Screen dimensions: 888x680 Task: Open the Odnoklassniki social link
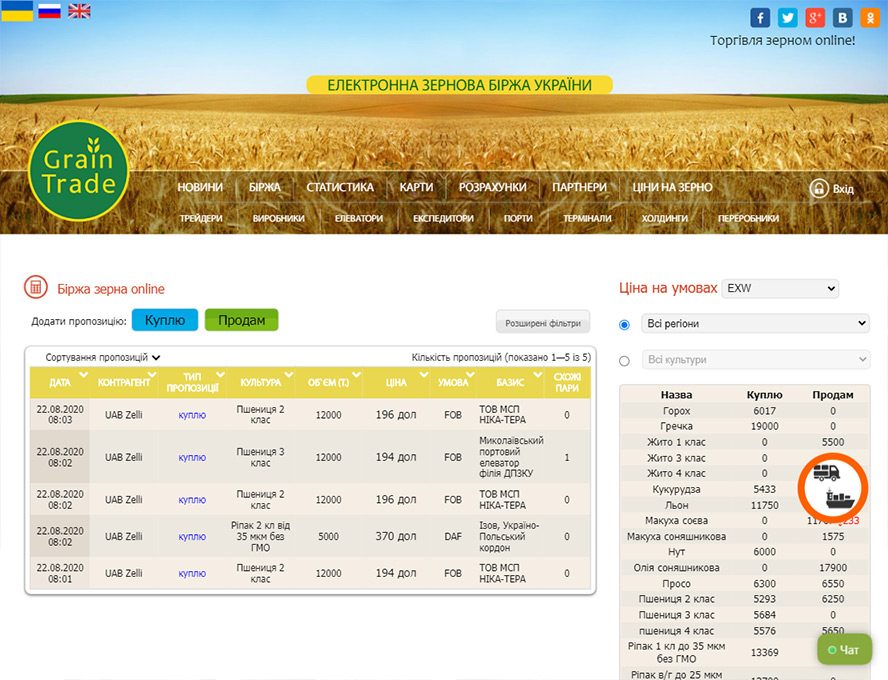869,18
